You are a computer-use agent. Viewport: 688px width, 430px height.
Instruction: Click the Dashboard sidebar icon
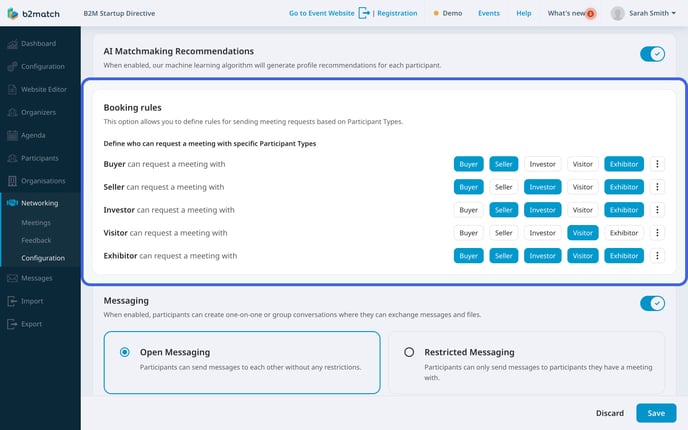[x=13, y=44]
